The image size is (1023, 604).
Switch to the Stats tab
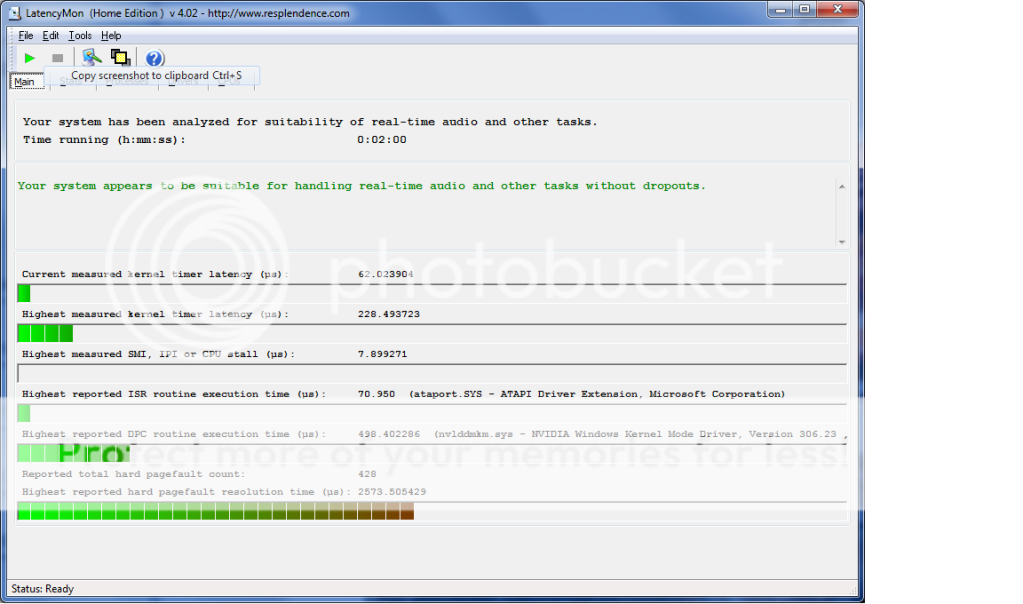tap(70, 81)
